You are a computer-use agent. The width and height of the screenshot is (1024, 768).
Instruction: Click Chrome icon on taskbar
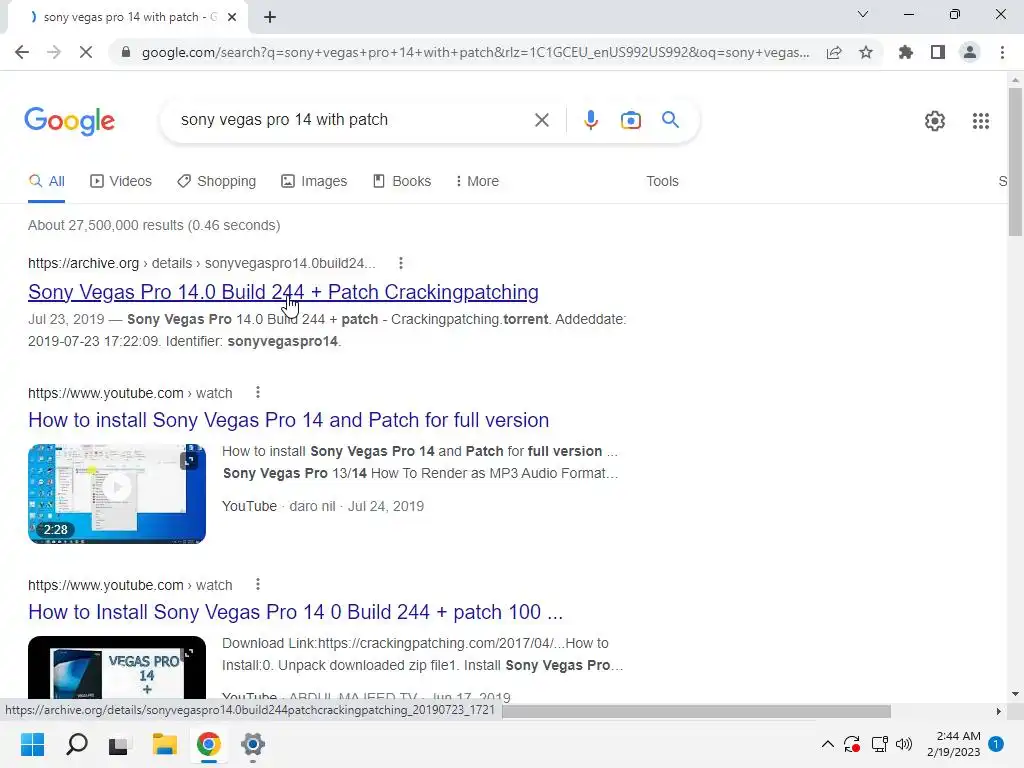(x=209, y=744)
